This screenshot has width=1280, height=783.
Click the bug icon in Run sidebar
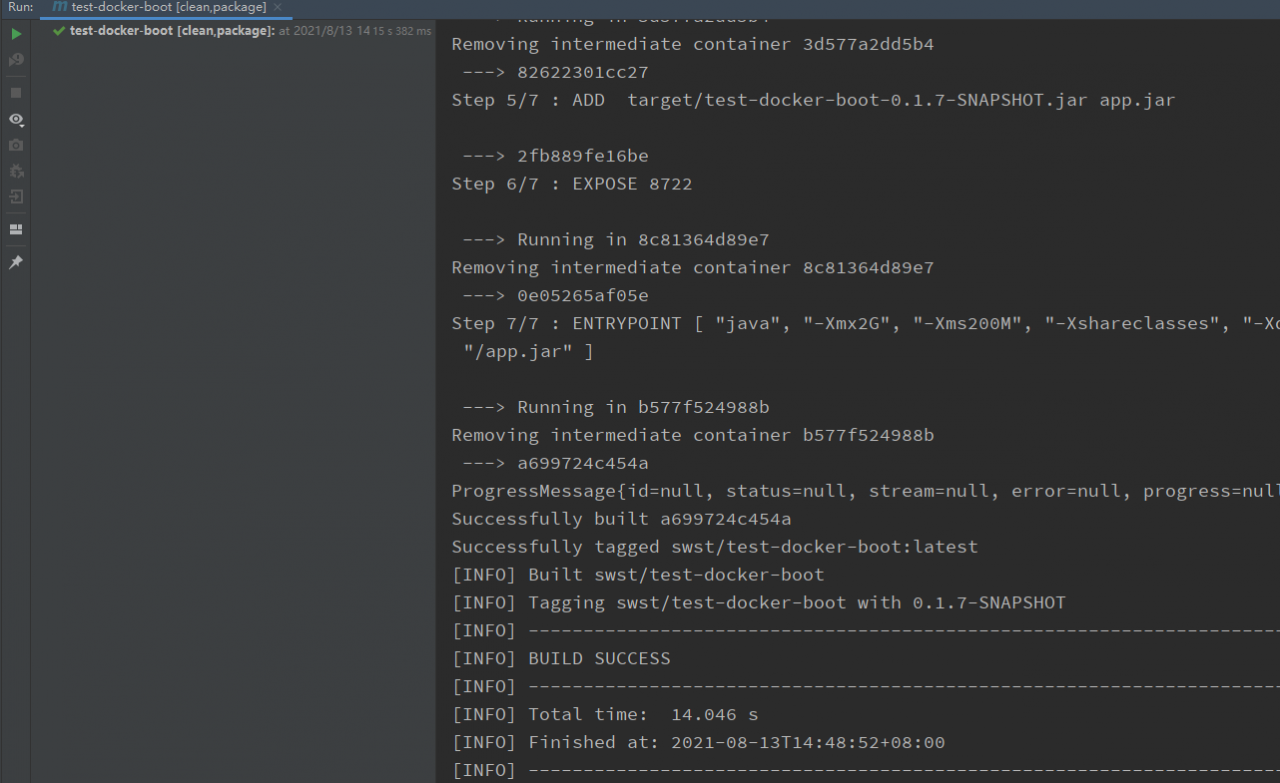(x=16, y=171)
